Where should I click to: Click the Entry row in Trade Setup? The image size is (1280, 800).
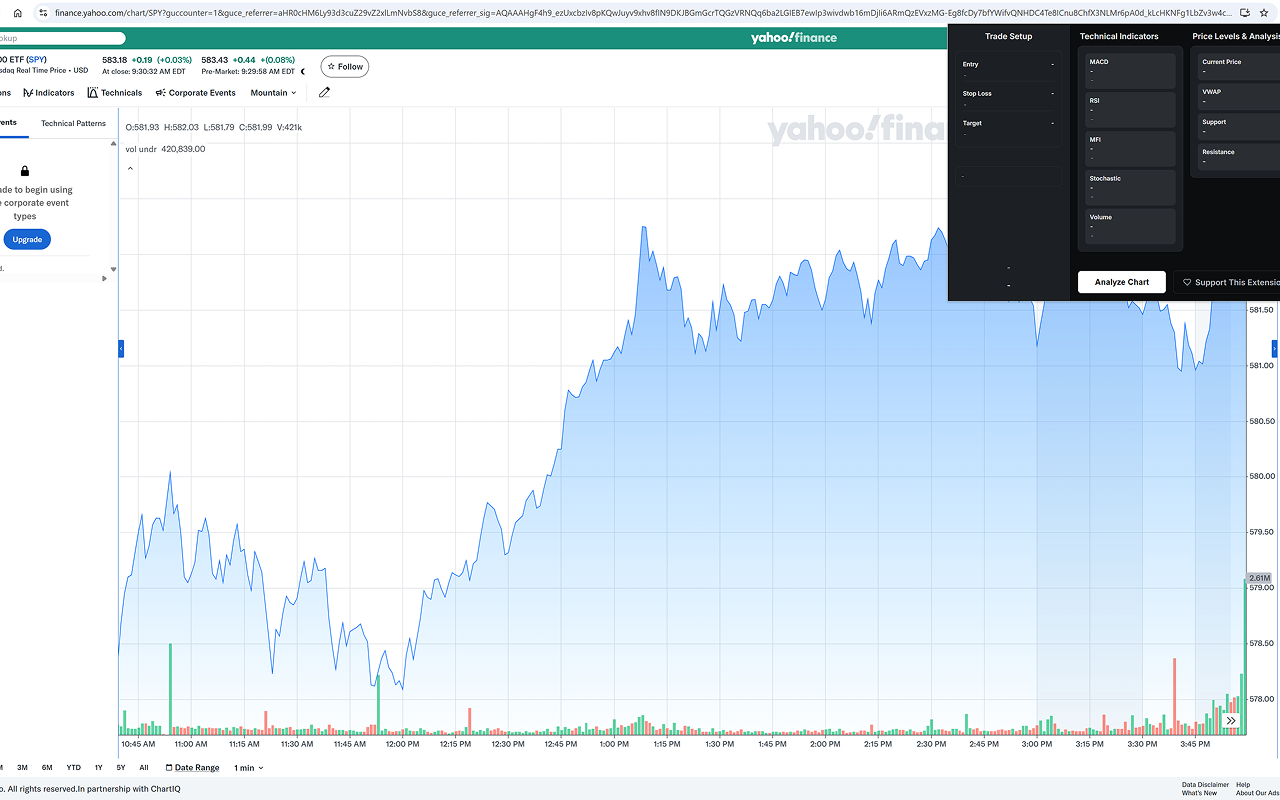click(1008, 68)
